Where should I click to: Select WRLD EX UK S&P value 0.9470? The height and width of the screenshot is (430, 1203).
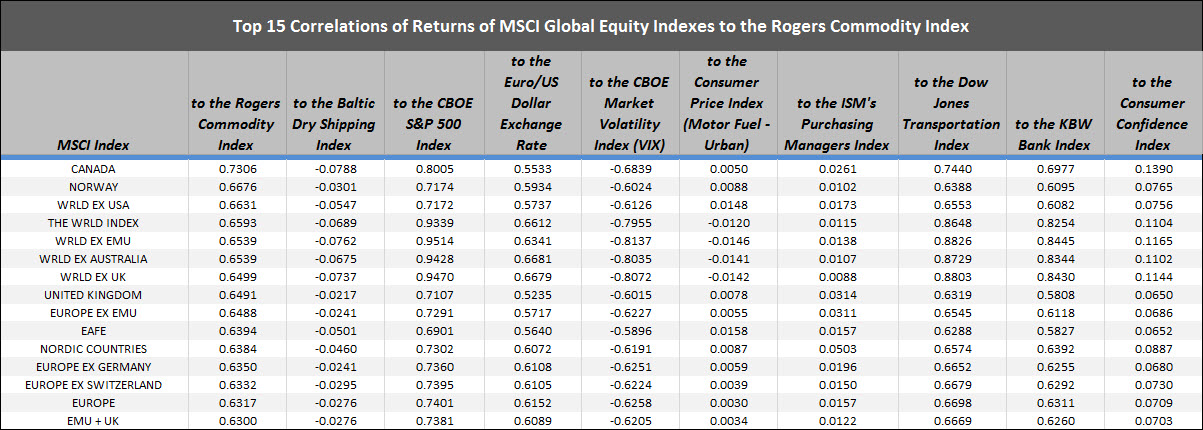coord(433,277)
